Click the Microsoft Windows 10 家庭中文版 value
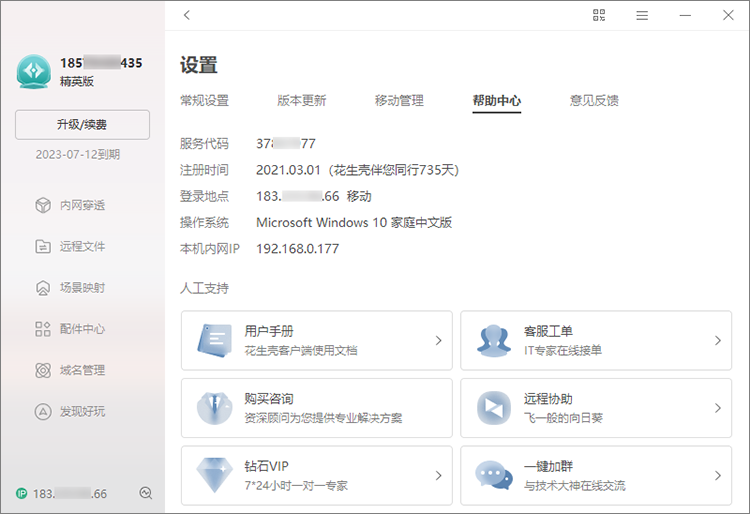This screenshot has height=514, width=750. click(x=354, y=222)
